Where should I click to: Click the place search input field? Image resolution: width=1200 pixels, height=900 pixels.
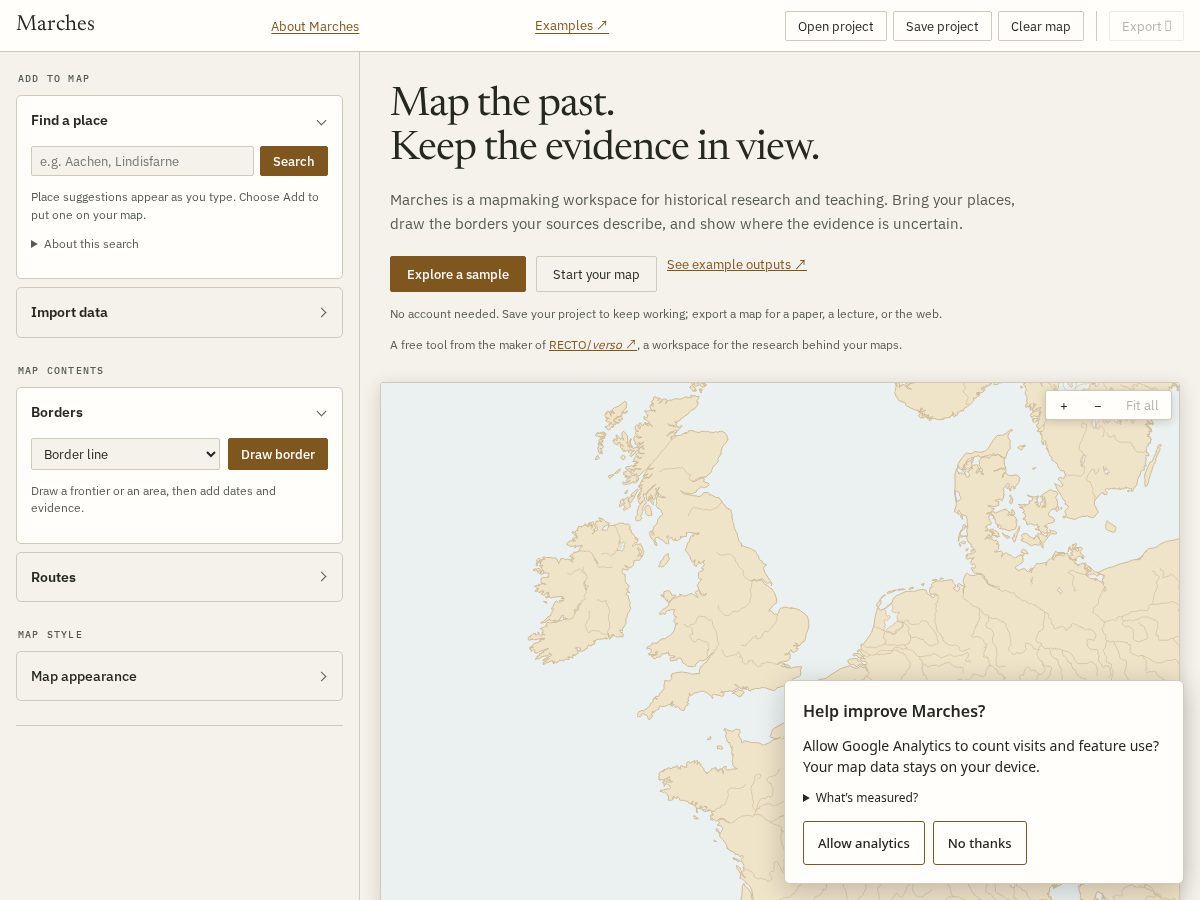[x=142, y=161]
